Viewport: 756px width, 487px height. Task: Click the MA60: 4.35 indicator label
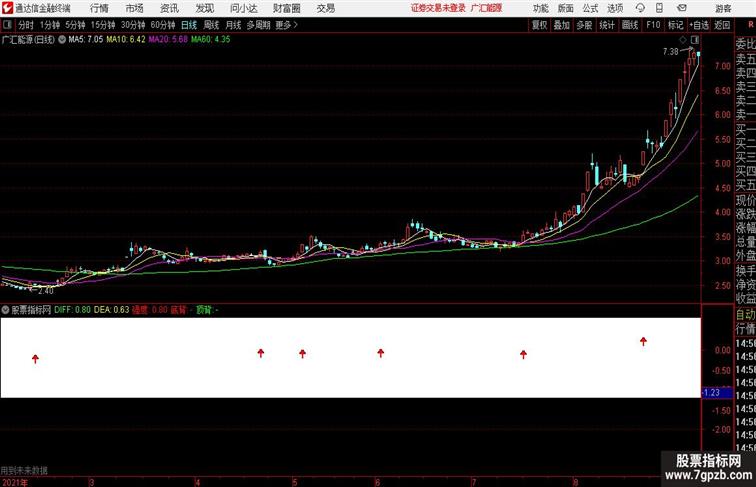[x=211, y=40]
